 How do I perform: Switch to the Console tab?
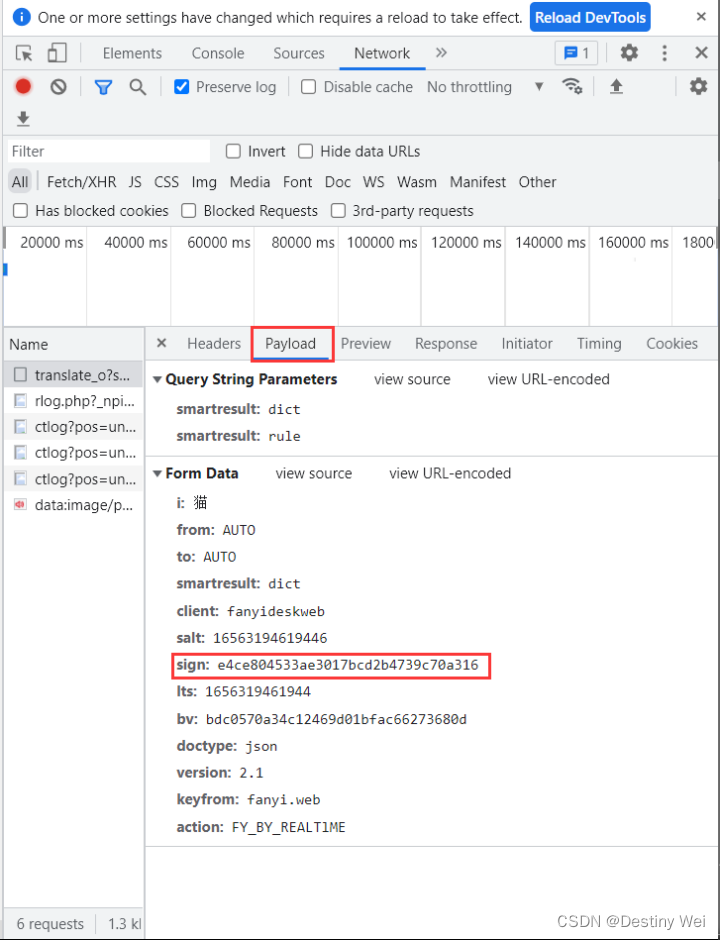coord(218,53)
